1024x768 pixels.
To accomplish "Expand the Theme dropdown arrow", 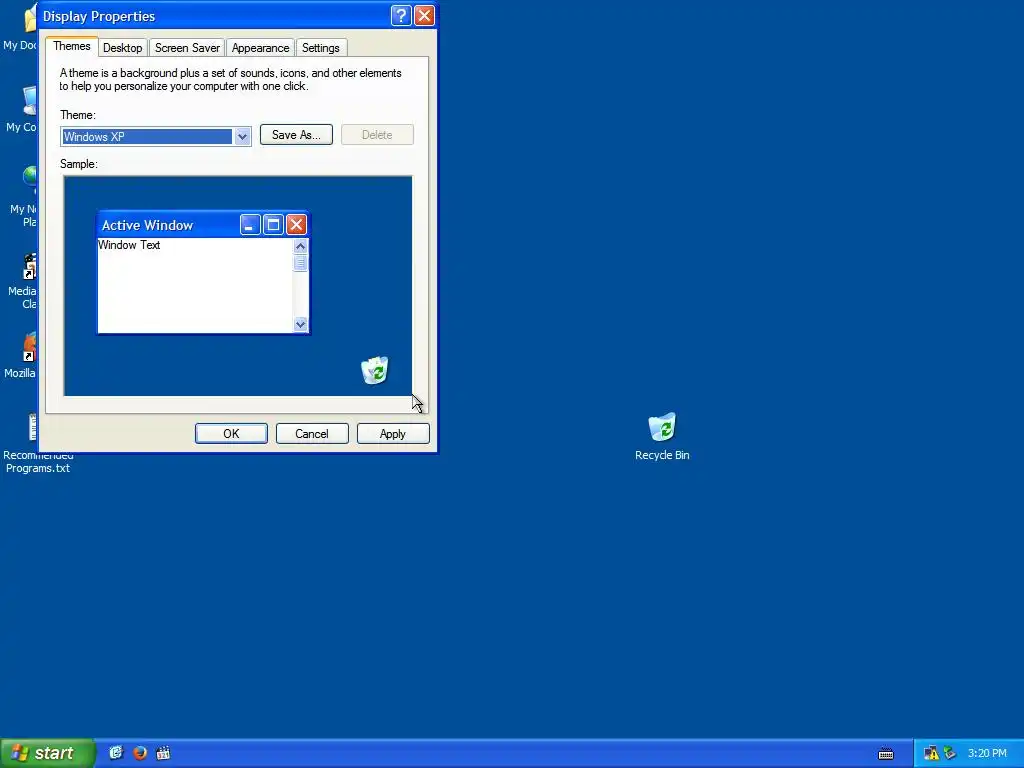I will click(242, 136).
